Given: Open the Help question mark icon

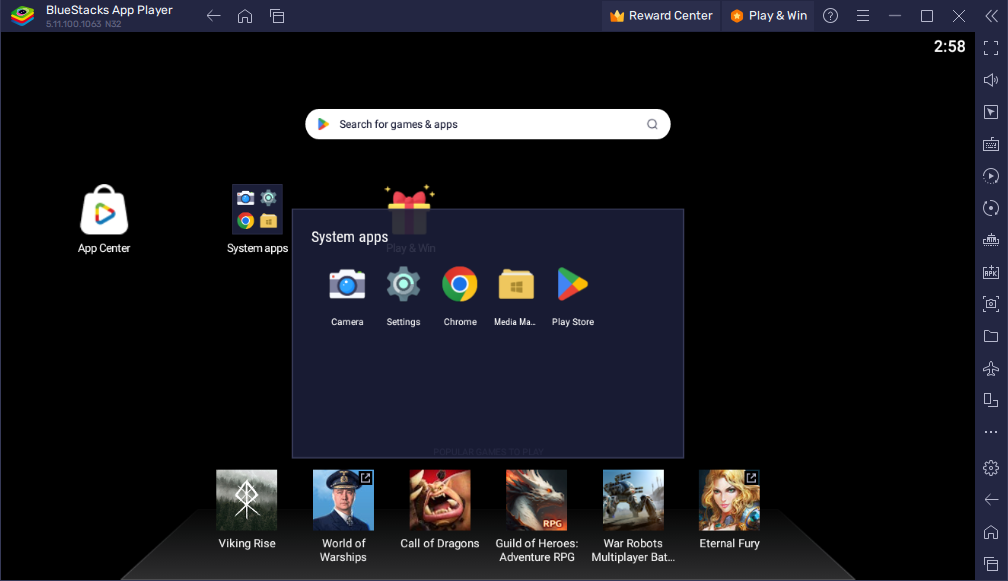Looking at the screenshot, I should 831,15.
